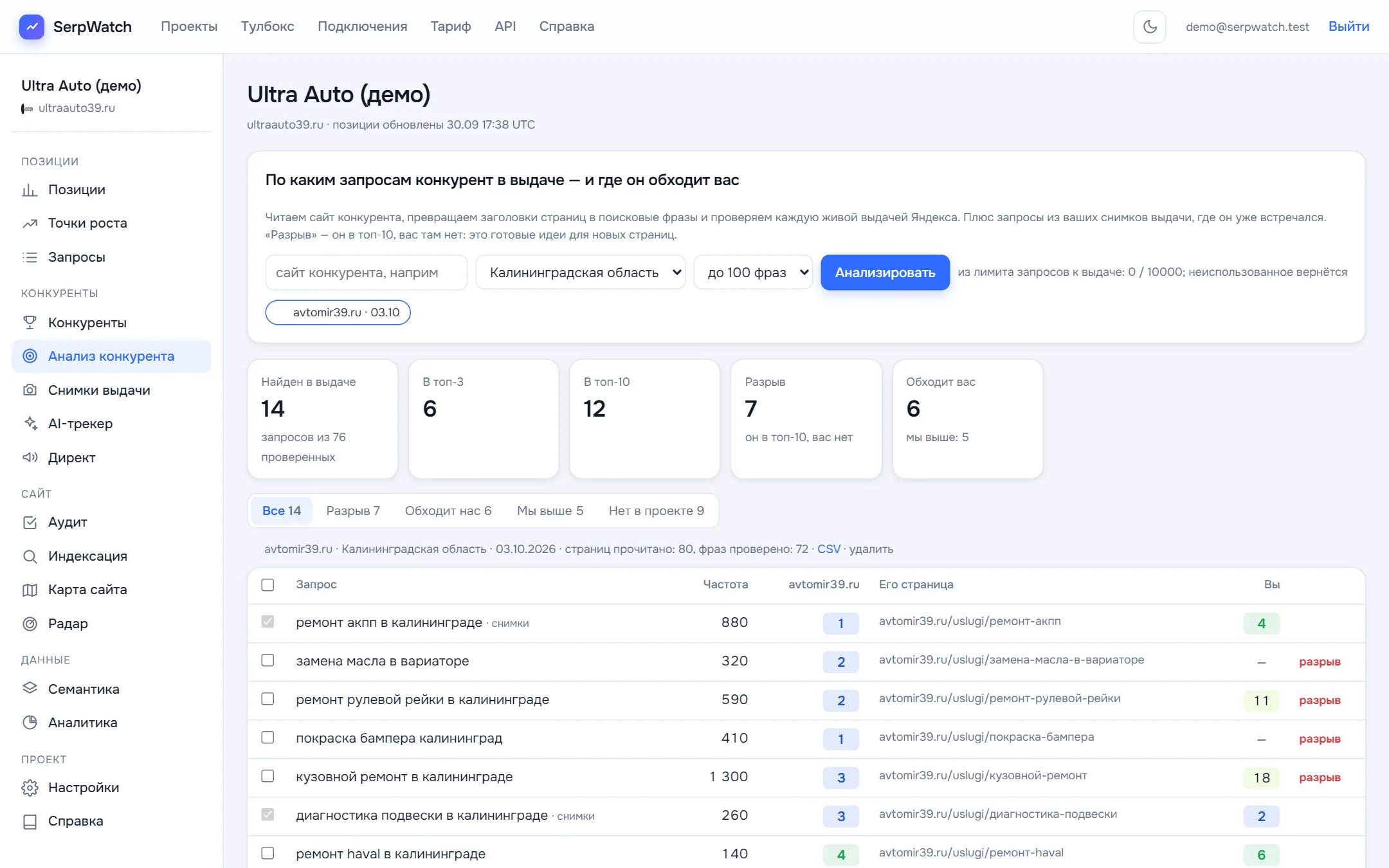Open the до 100 фраз dropdown
The image size is (1389, 868).
pos(753,273)
